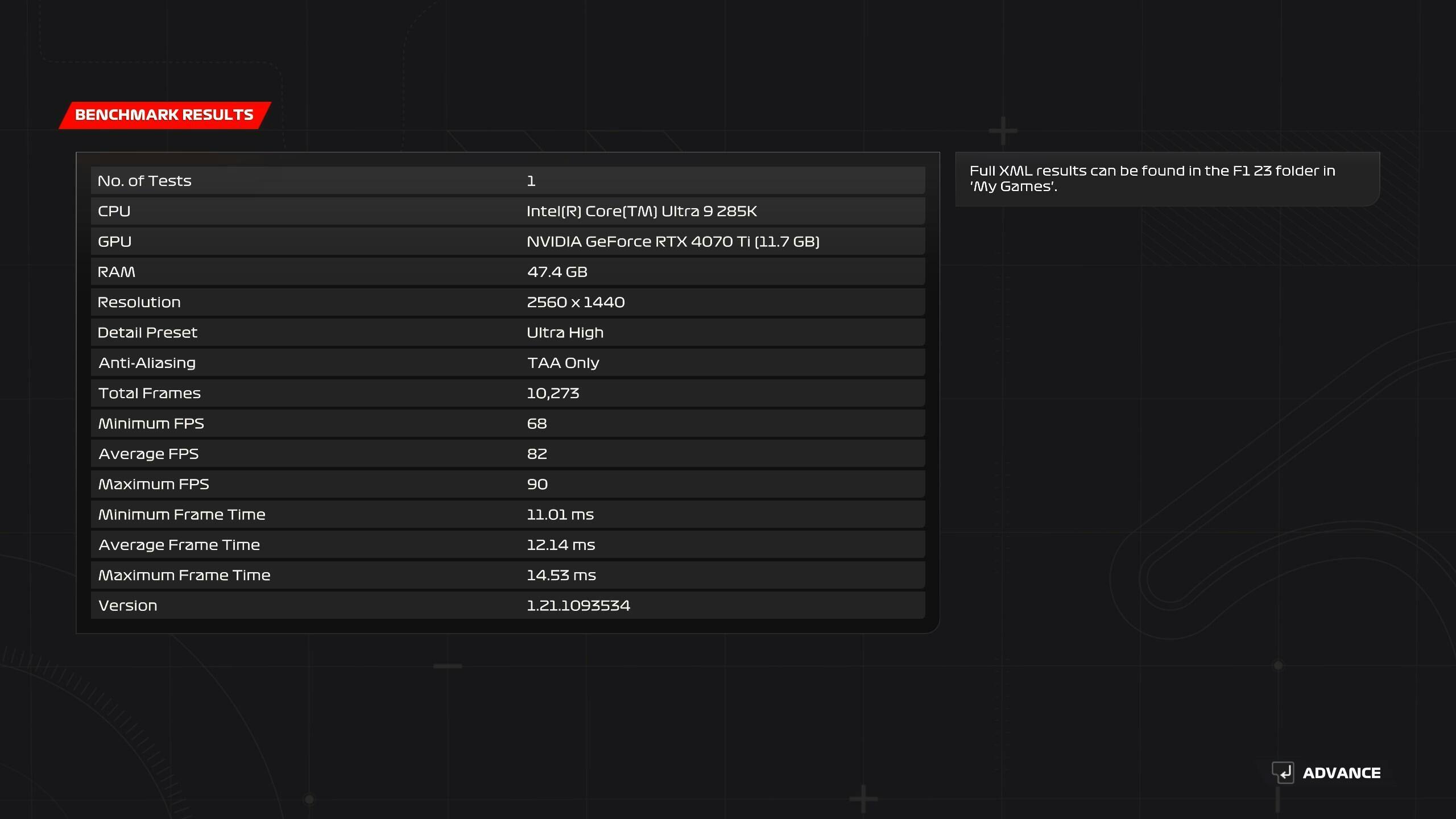This screenshot has width=1456, height=819.
Task: Click the Average FPS value '82'
Action: point(537,454)
